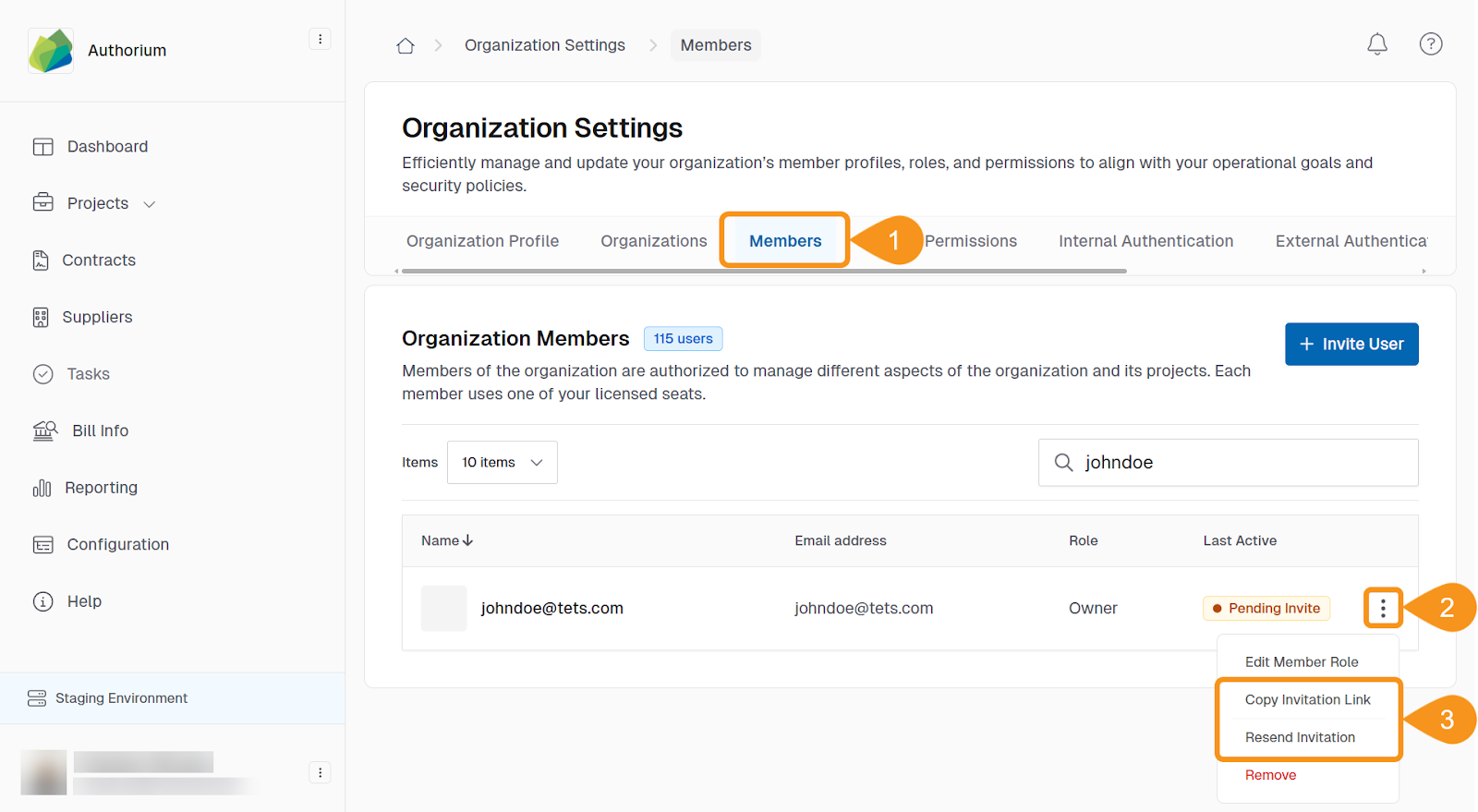Go to Contracts in sidebar
Screen dimensions: 1478x812
(x=98, y=261)
